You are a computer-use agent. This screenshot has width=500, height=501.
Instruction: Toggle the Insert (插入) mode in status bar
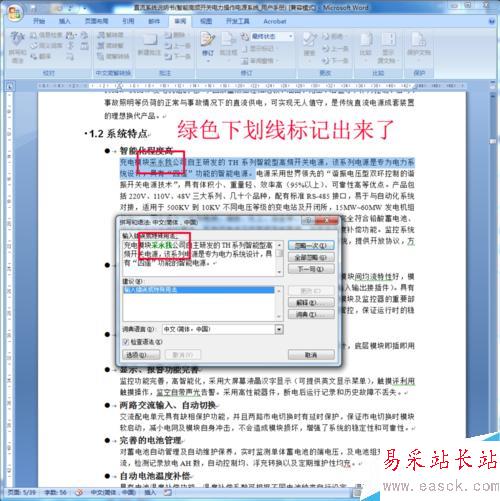[x=150, y=492]
